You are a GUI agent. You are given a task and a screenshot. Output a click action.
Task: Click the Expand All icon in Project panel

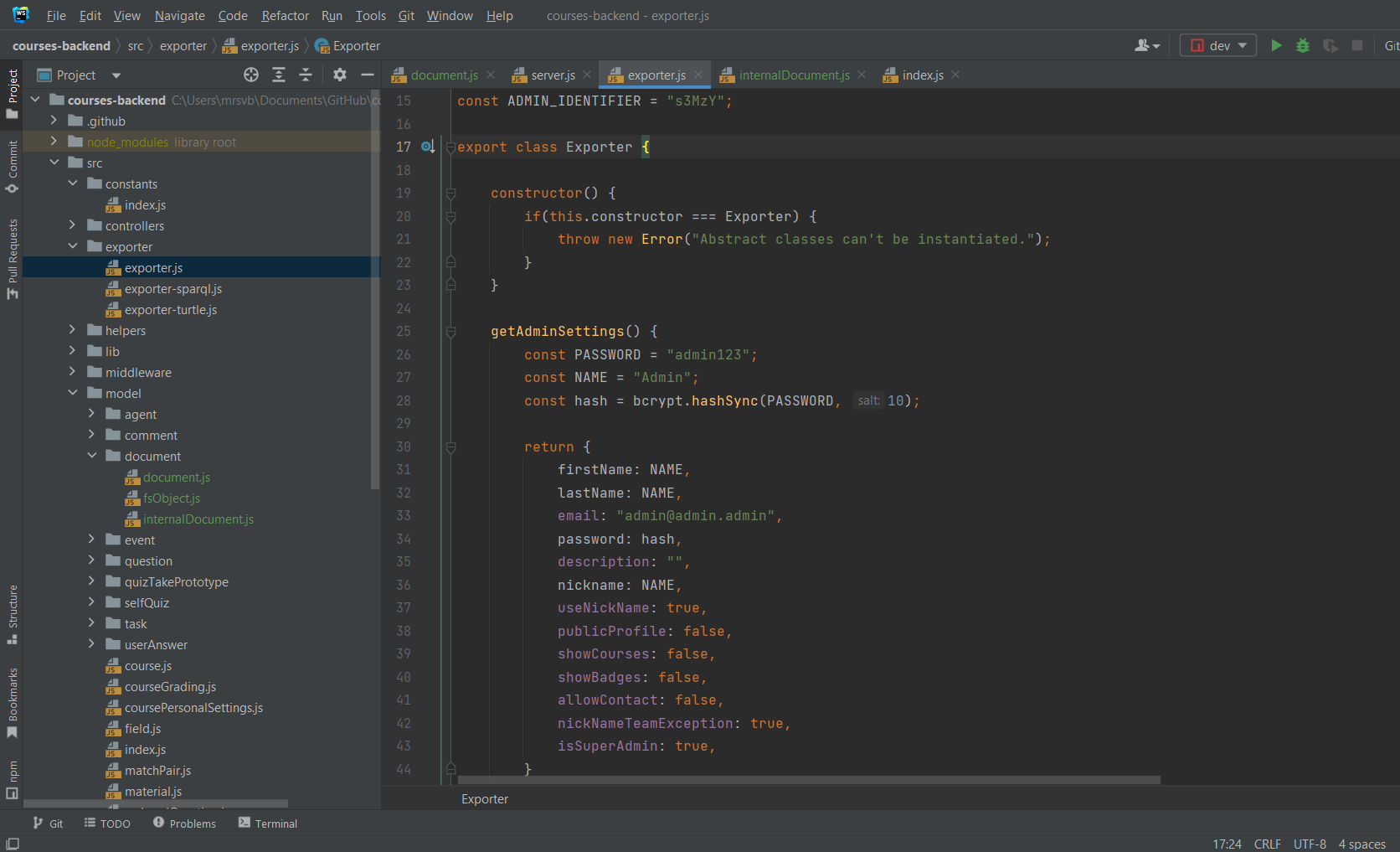coord(279,75)
